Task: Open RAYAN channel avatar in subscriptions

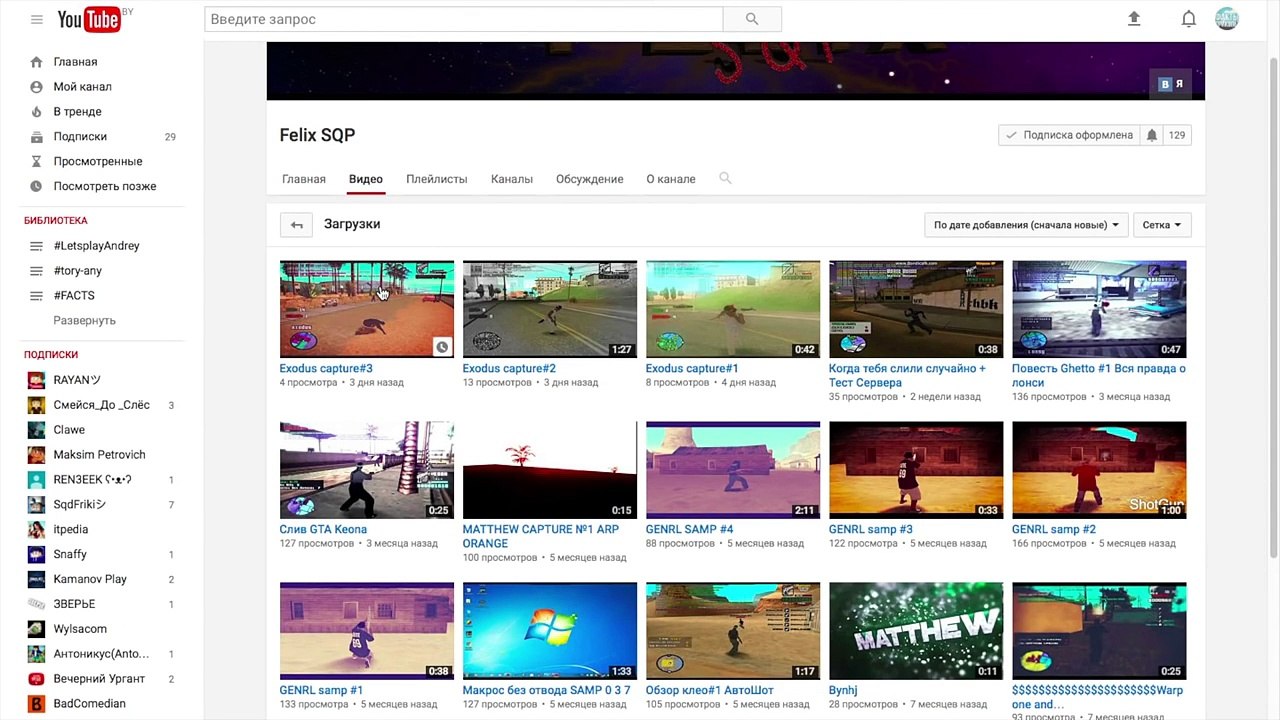Action: tap(36, 380)
